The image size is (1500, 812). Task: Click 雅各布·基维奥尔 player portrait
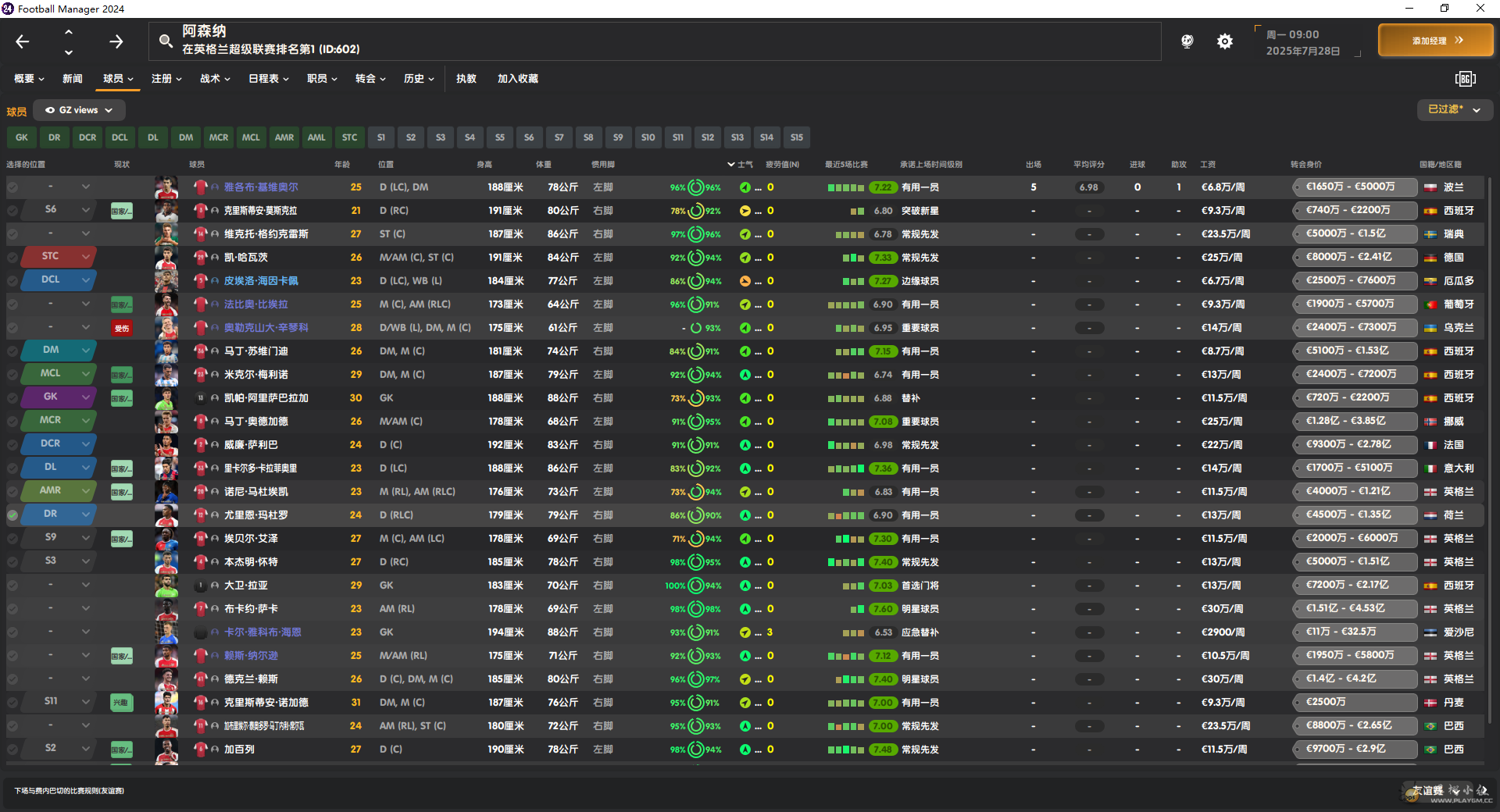[x=166, y=187]
